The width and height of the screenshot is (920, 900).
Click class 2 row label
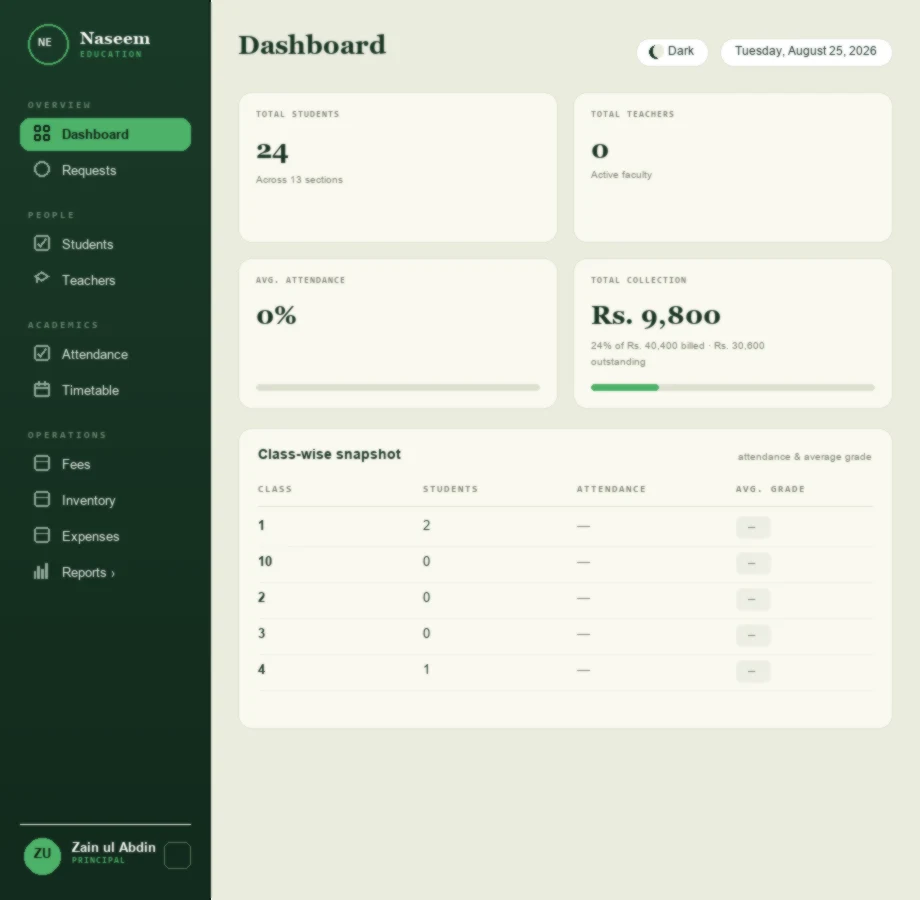[x=261, y=597]
